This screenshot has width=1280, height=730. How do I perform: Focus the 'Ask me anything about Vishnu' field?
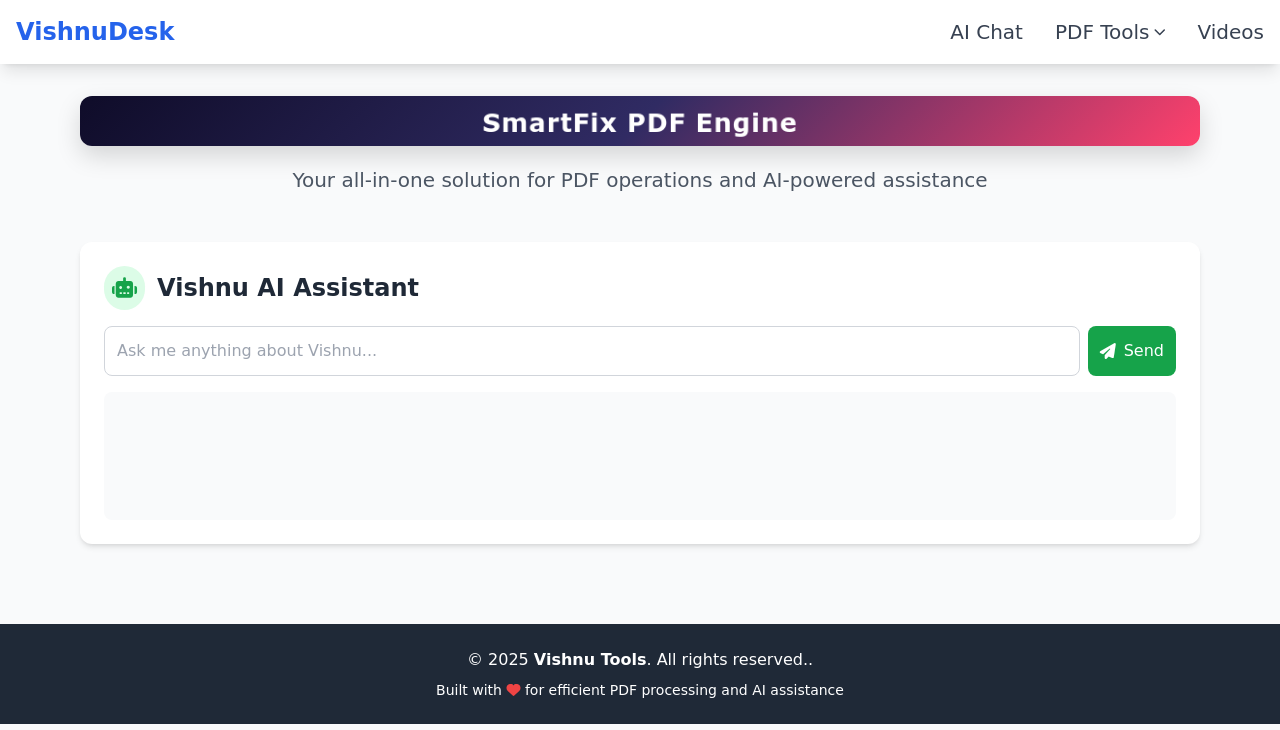(x=591, y=351)
